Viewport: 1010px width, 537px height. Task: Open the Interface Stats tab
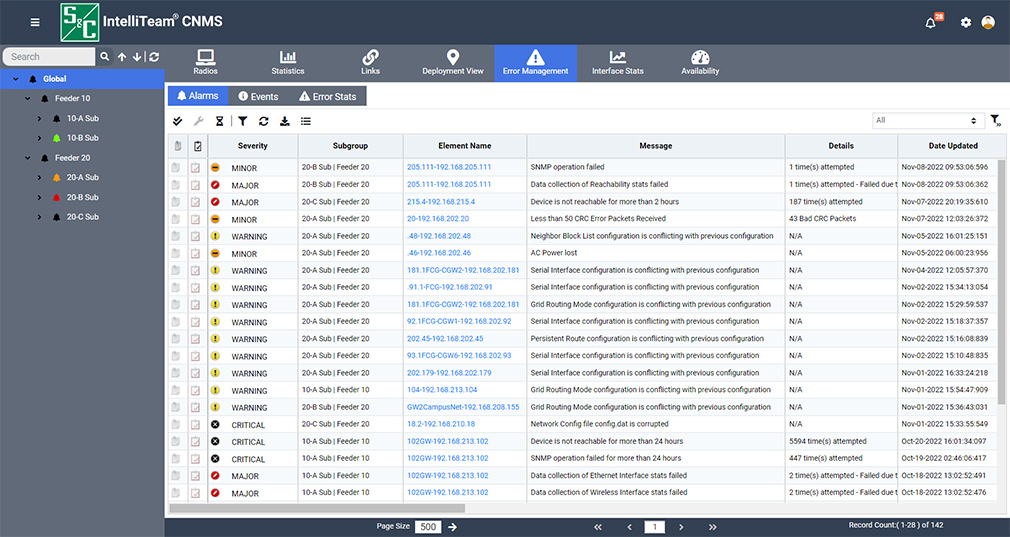click(x=617, y=63)
